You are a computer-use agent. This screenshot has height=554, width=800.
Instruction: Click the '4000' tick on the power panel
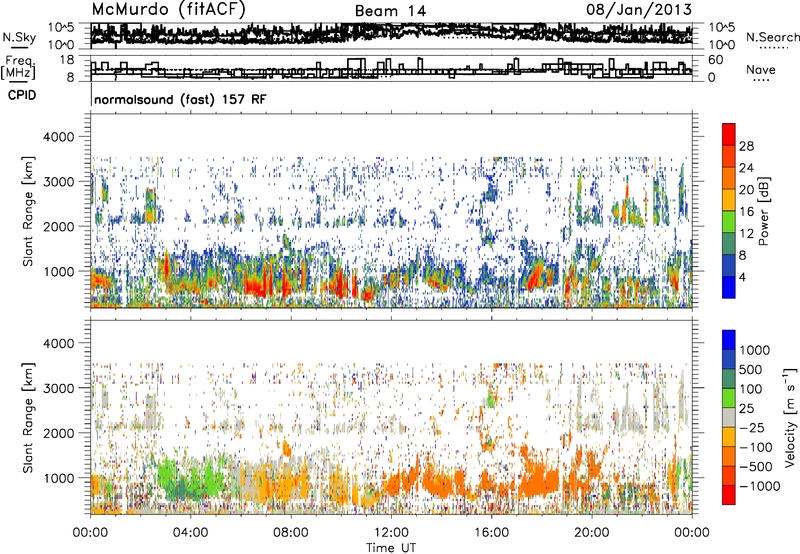60,137
